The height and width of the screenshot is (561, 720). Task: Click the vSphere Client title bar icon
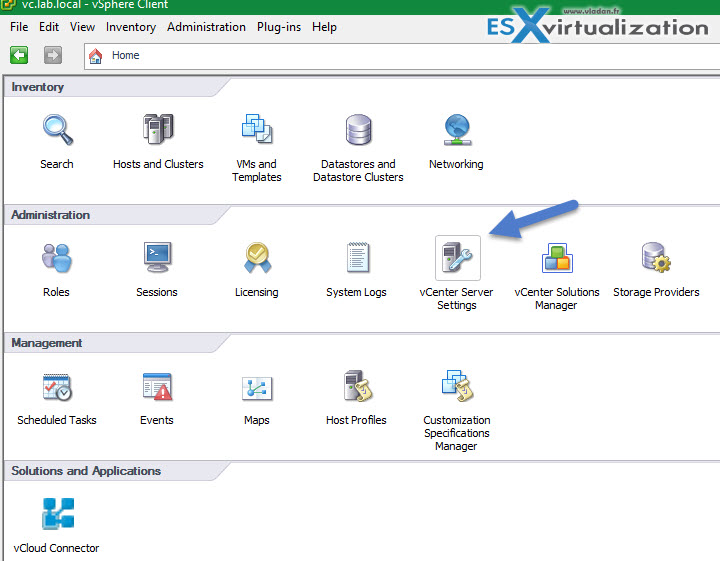coord(8,5)
